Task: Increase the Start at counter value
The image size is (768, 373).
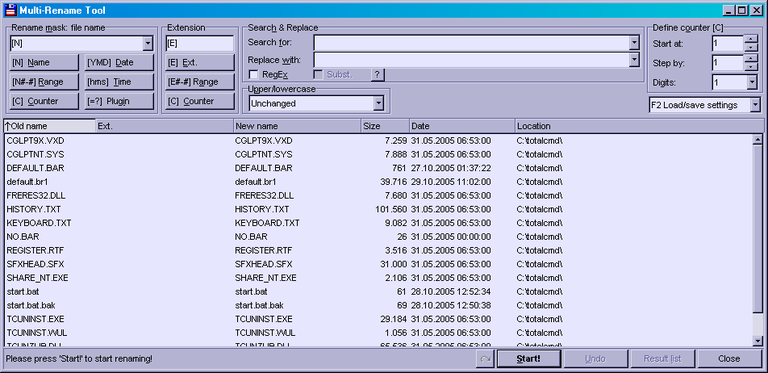Action: click(x=751, y=39)
